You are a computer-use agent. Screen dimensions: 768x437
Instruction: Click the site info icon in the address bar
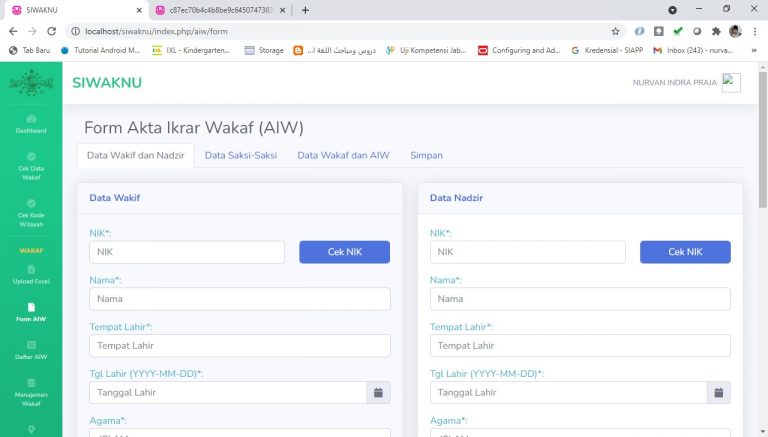click(x=75, y=31)
